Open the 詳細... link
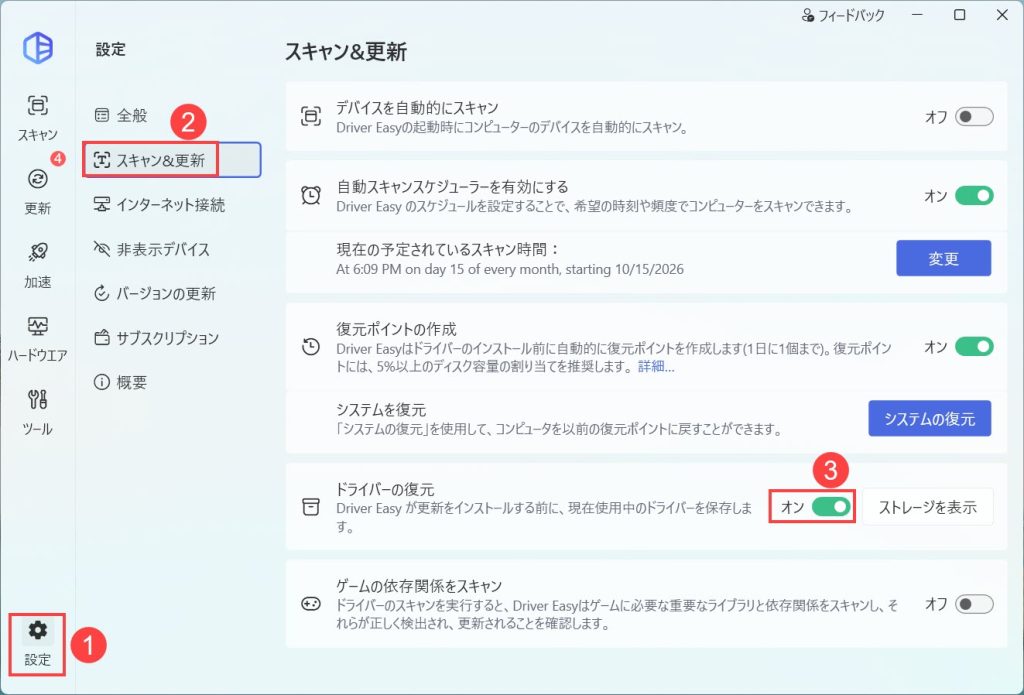Viewport: 1024px width, 695px height. pos(656,366)
